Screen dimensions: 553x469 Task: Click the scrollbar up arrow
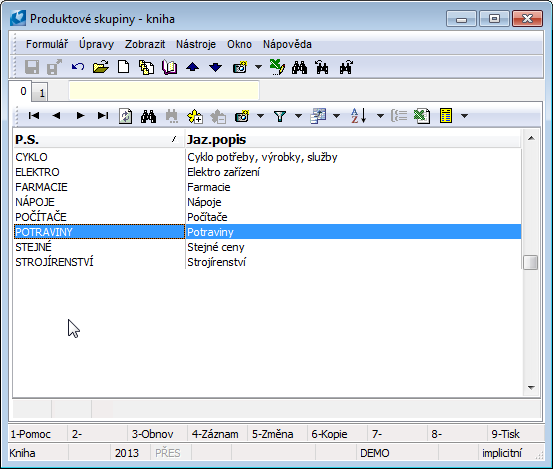[531, 138]
